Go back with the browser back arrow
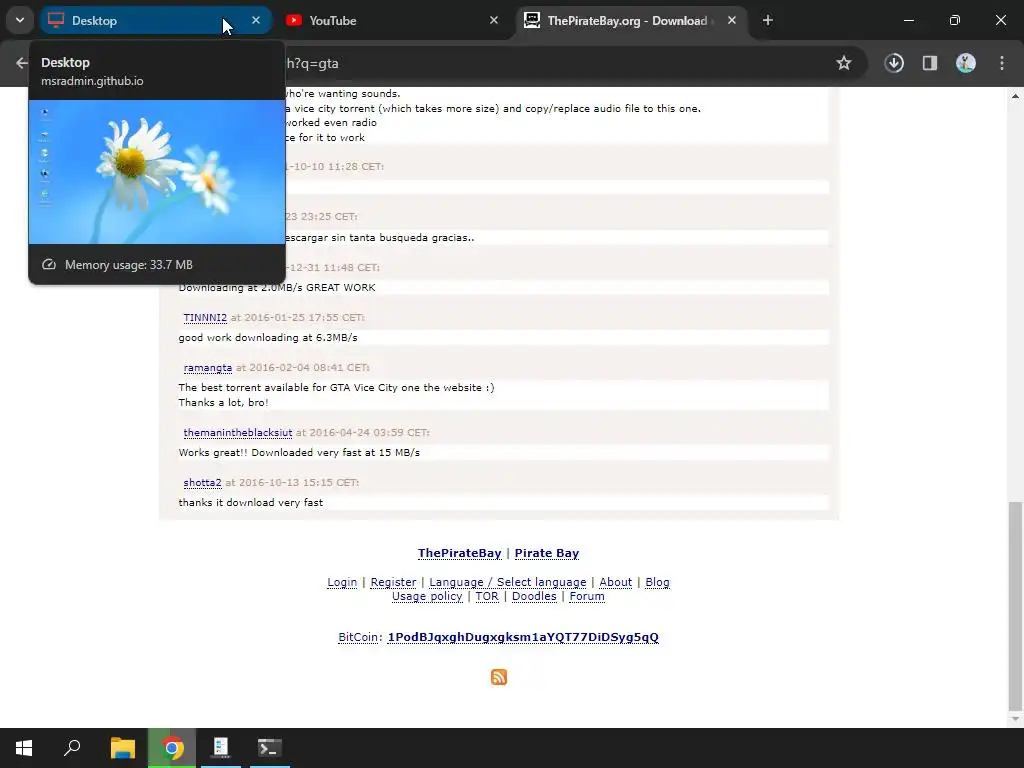Screen dimensions: 1024x768 [21, 63]
